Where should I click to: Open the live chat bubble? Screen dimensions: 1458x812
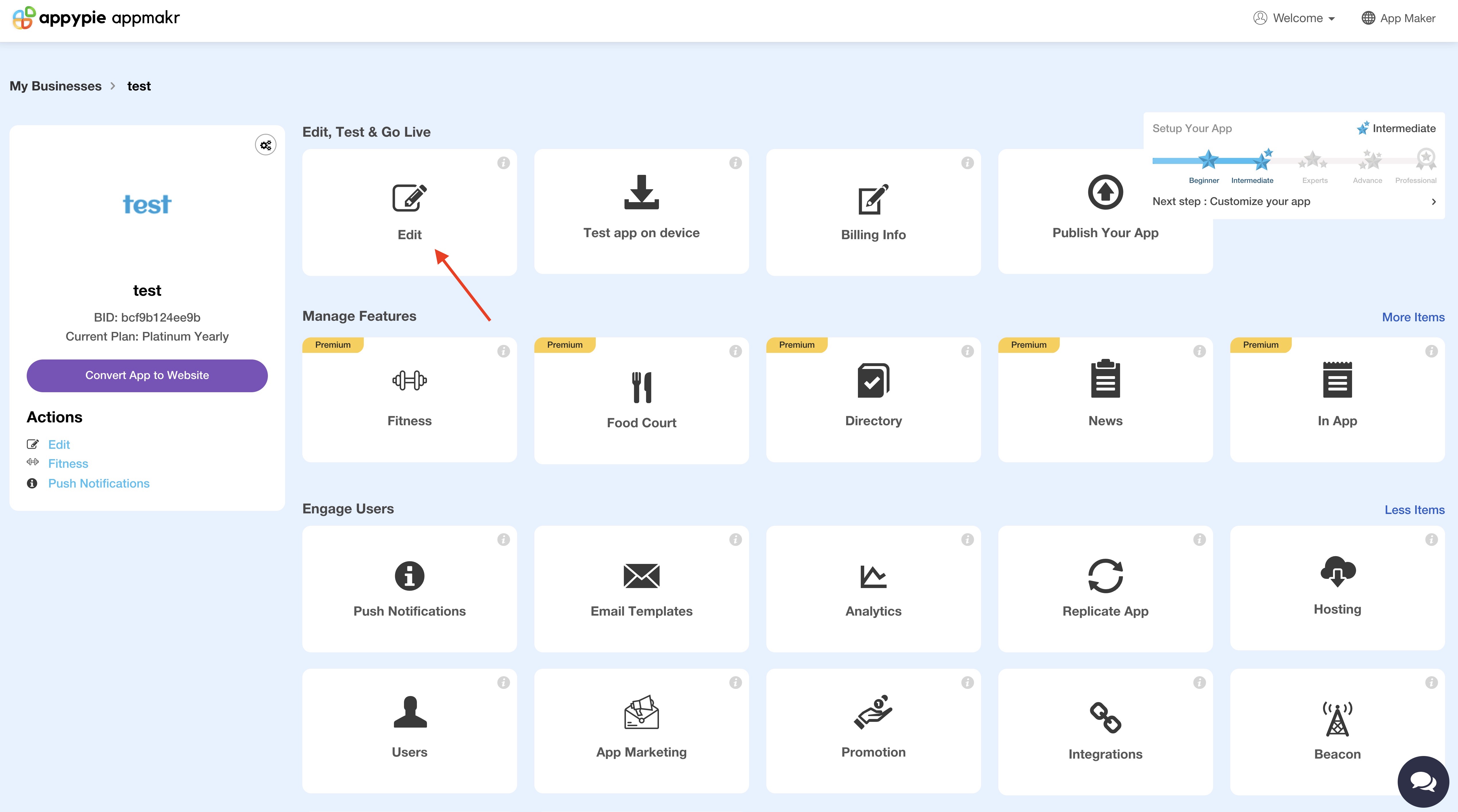[1423, 782]
